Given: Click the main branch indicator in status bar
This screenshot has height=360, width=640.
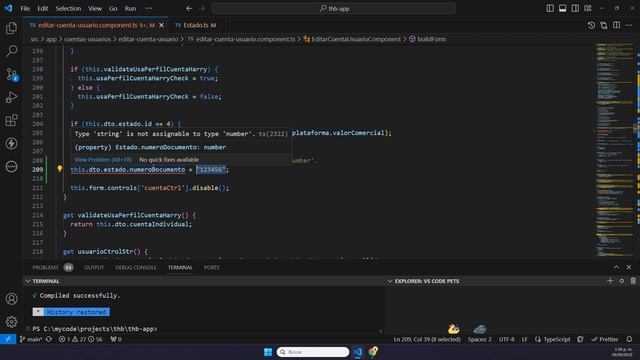Looking at the screenshot, I should coord(31,339).
